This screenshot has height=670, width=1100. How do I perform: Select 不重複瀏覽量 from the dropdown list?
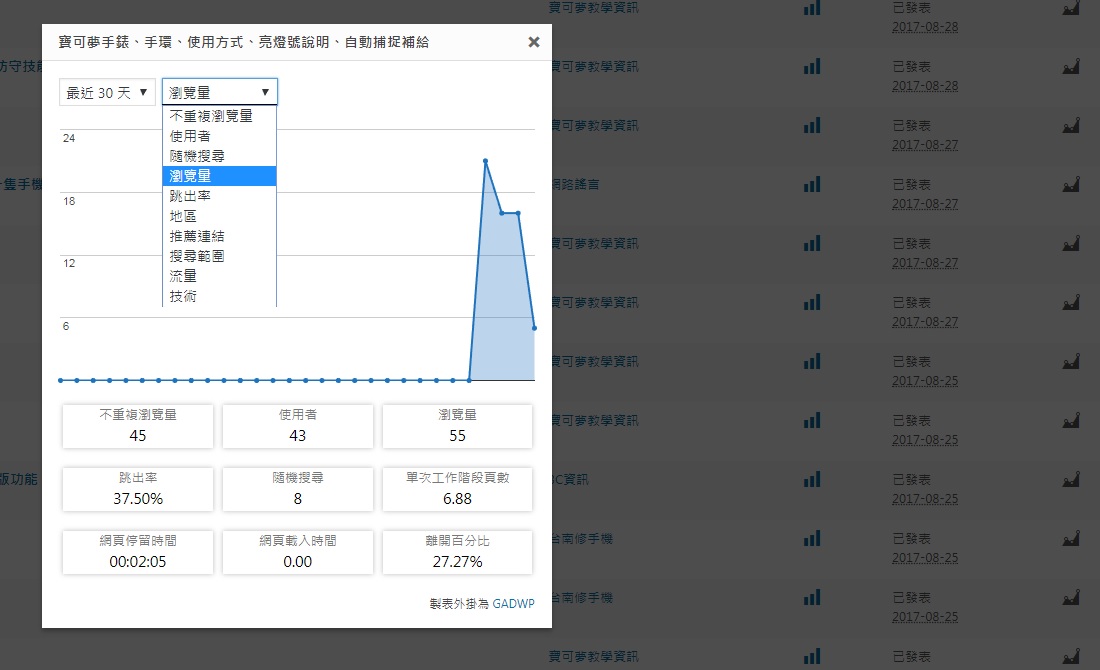(211, 116)
